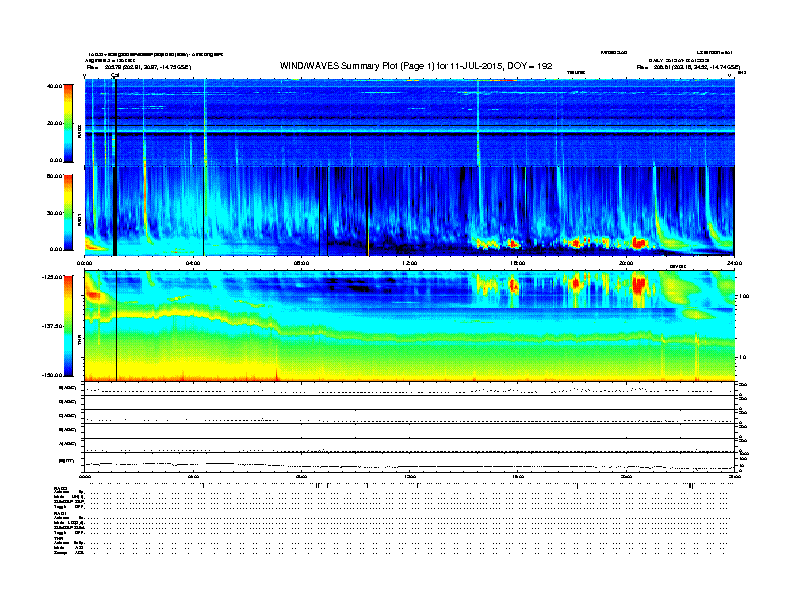Viewport: 792px width, 612px height.
Task: Click the vertical RAD1 axis label
Action: point(80,220)
